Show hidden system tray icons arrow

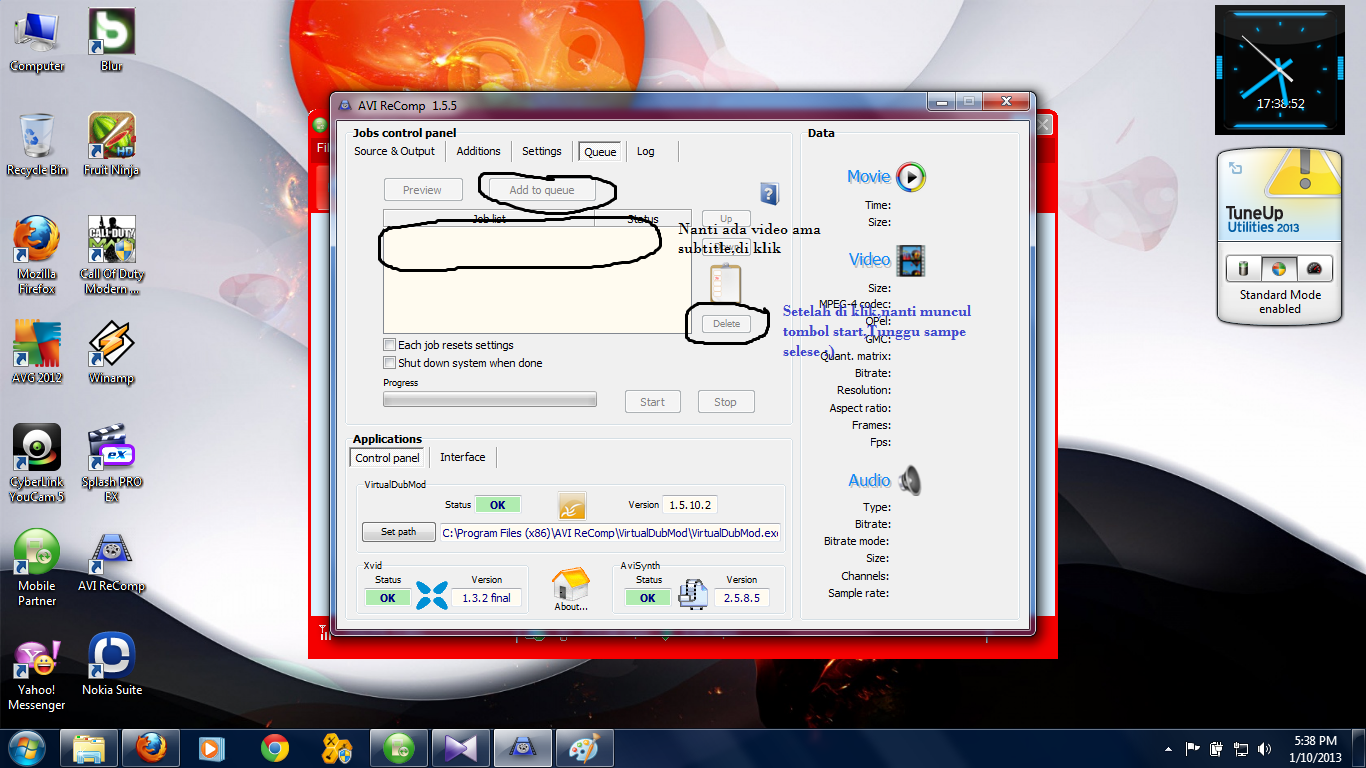(x=1169, y=748)
